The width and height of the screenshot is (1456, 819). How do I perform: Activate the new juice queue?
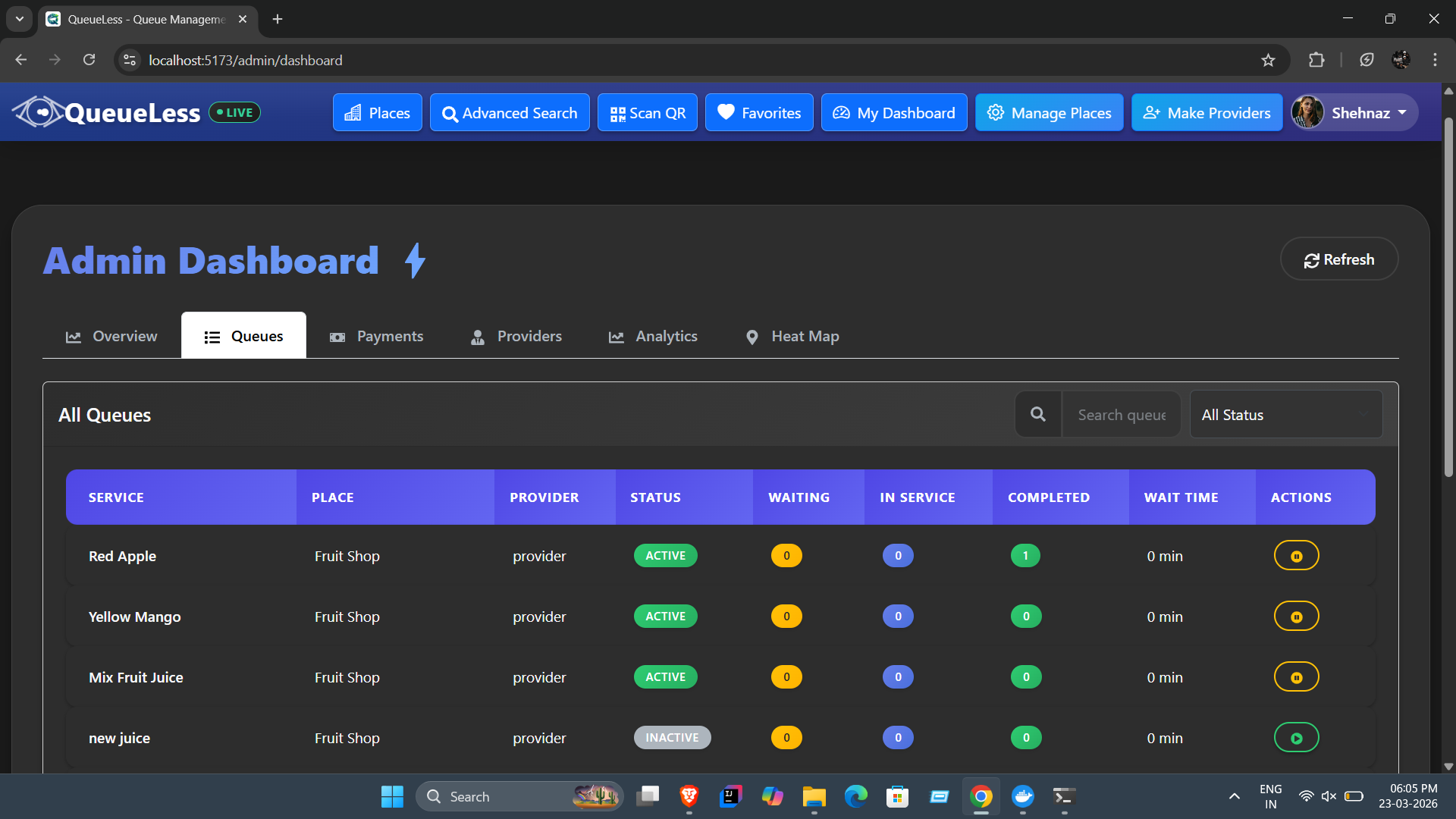coord(1296,738)
